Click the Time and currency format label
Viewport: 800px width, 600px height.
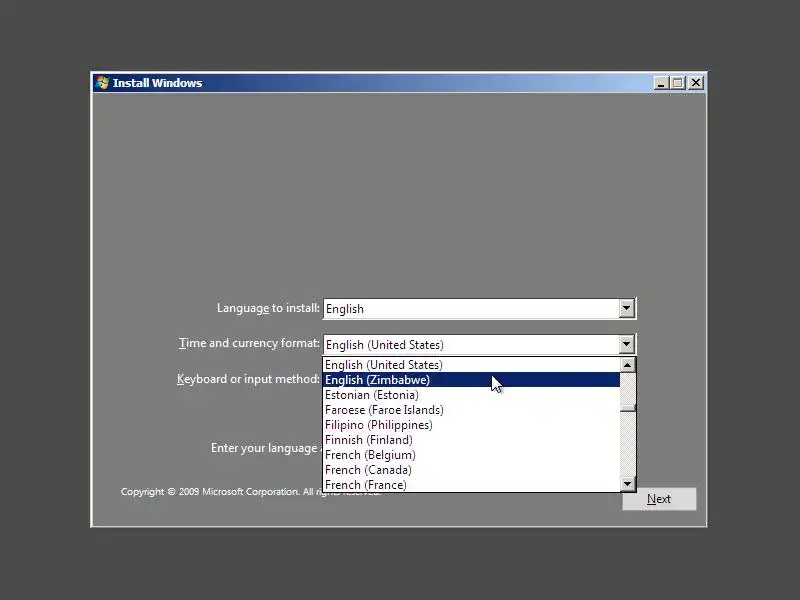click(249, 343)
